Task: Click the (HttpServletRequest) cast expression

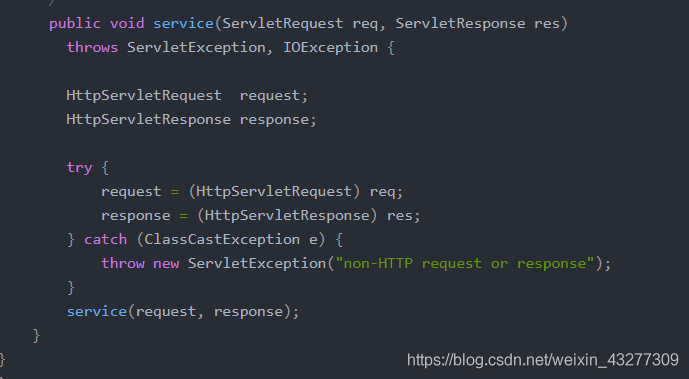Action: click(x=274, y=191)
